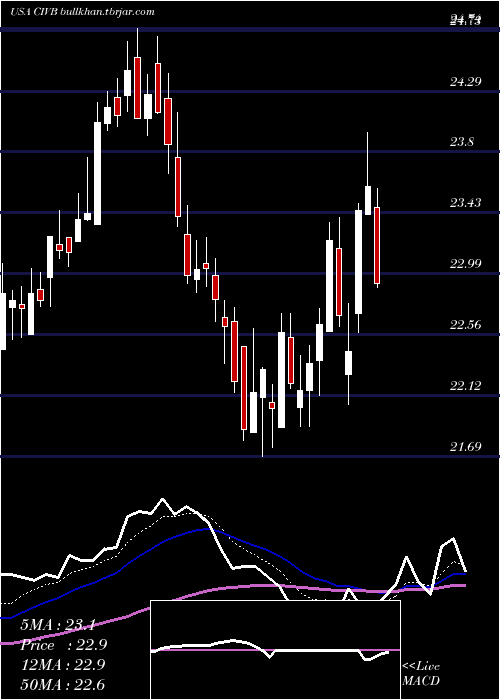Click the 24.29 price axis label
This screenshot has height=700, width=500.
(x=465, y=82)
